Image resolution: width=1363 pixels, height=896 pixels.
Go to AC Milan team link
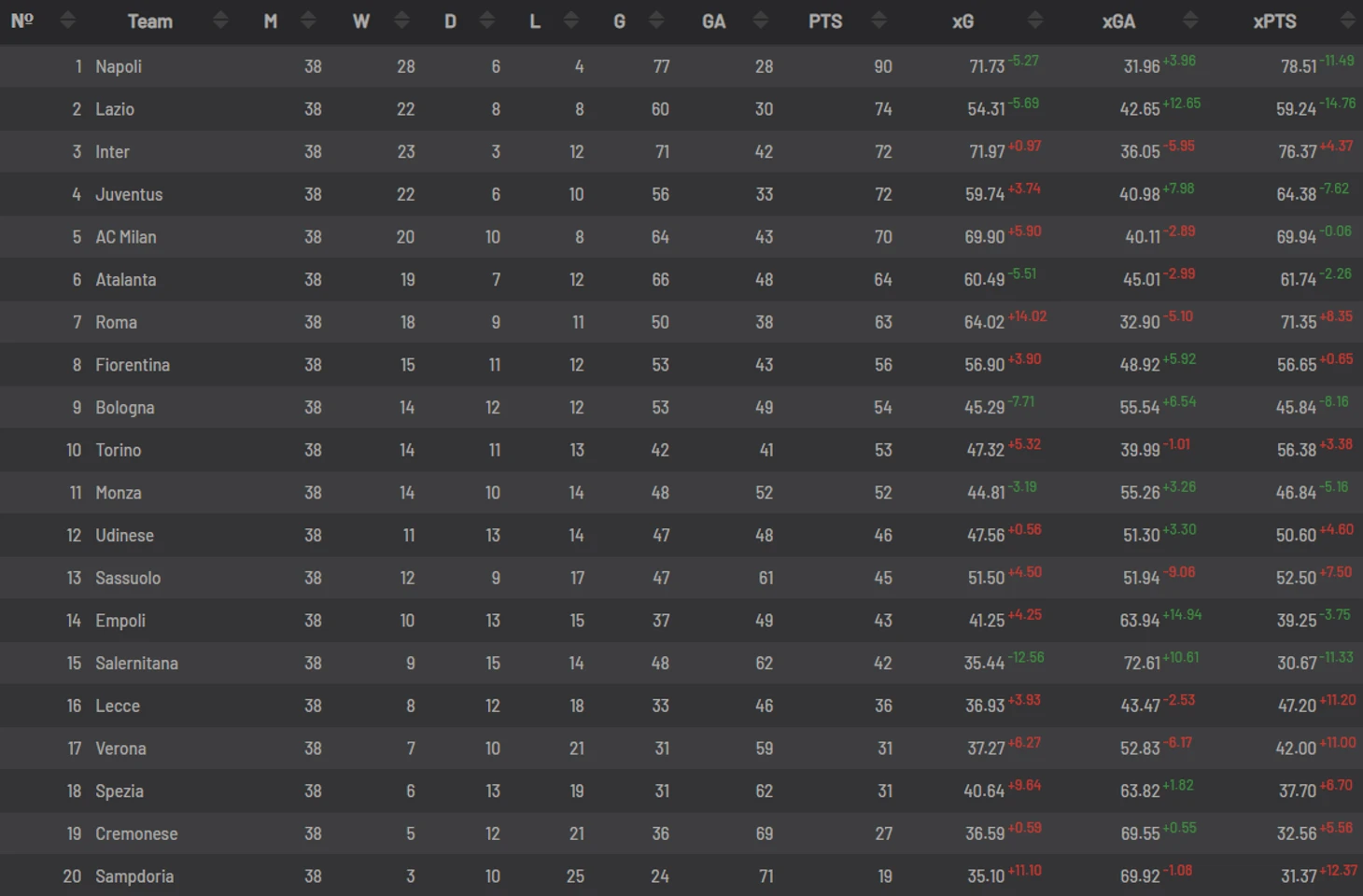click(x=126, y=237)
